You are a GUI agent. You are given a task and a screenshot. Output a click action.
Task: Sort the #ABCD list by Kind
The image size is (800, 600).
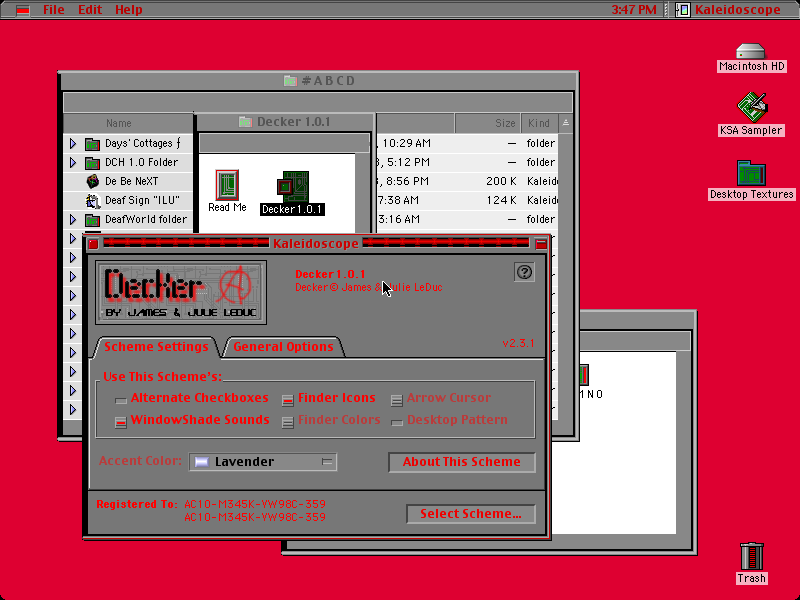[x=539, y=123]
